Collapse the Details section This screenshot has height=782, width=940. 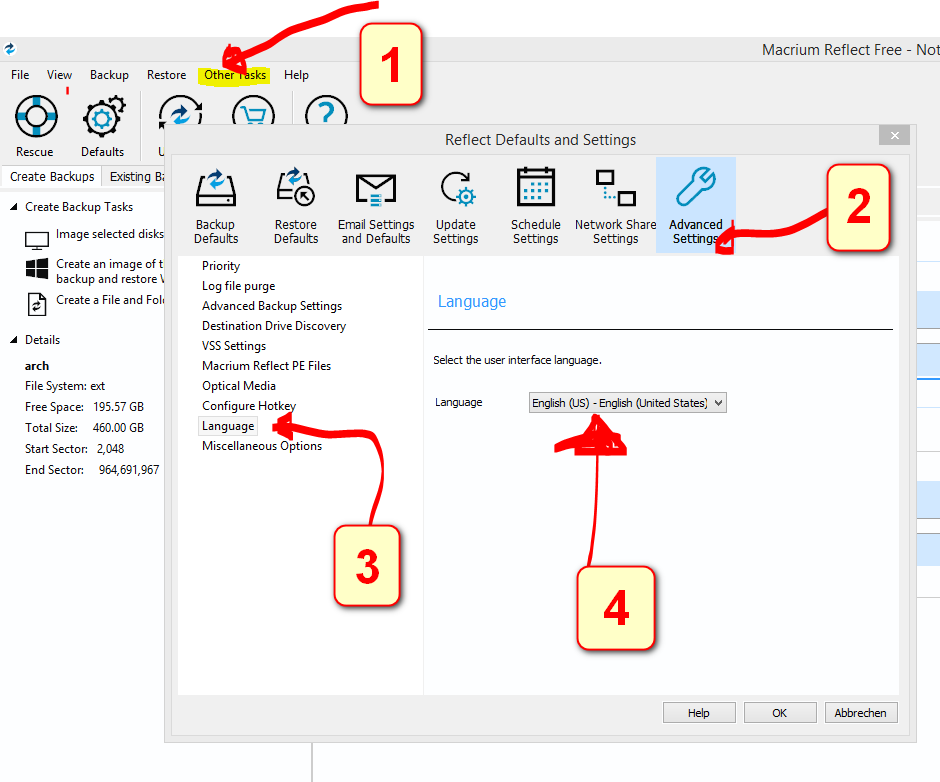pos(13,340)
